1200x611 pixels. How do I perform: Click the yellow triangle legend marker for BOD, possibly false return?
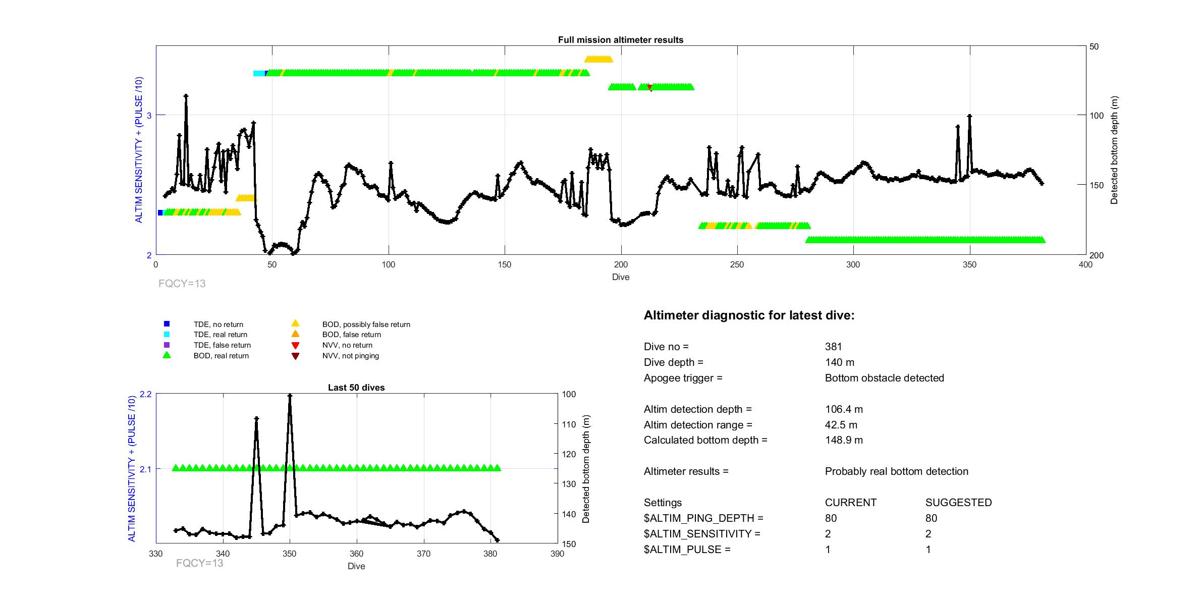click(295, 324)
